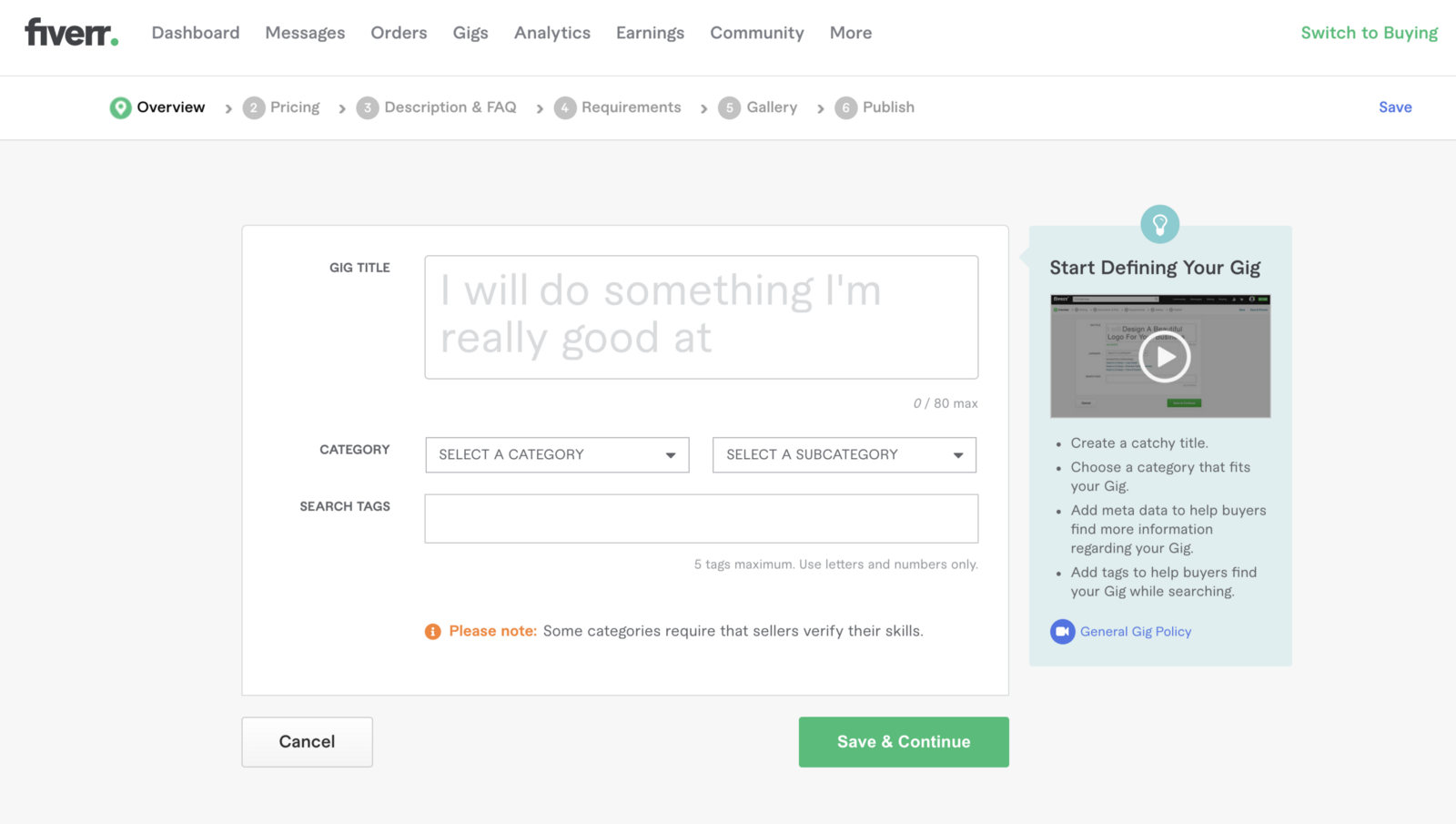This screenshot has width=1456, height=824.
Task: Open the General Gig Policy link
Action: tap(1136, 632)
